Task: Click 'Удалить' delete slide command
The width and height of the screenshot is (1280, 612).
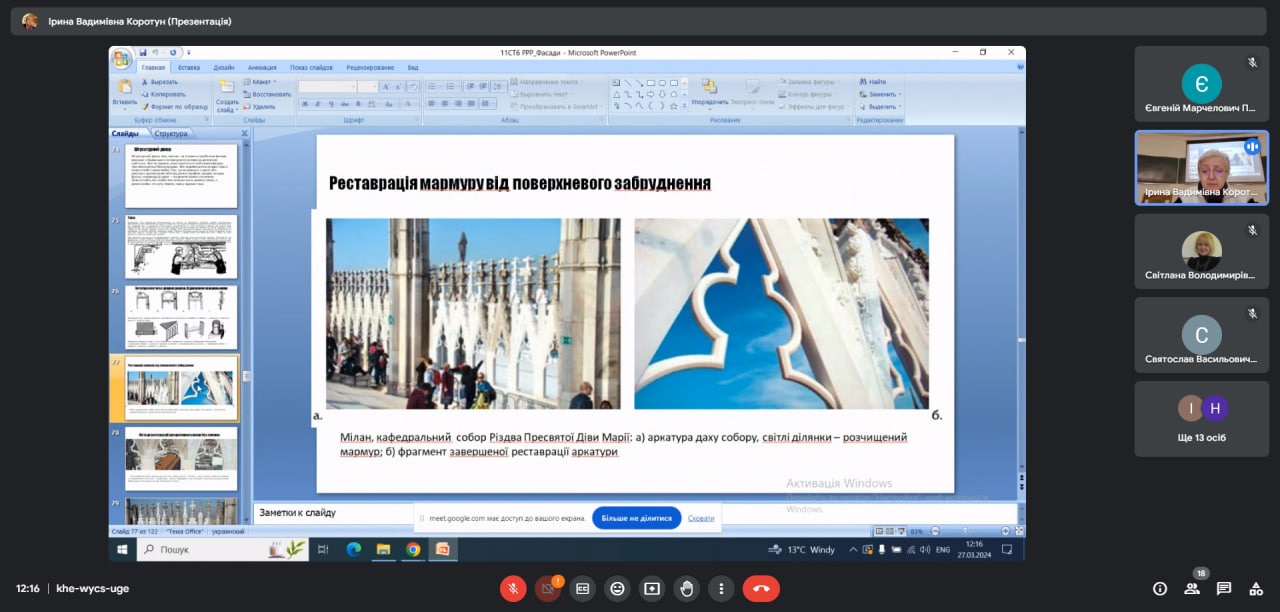Action: pos(260,106)
